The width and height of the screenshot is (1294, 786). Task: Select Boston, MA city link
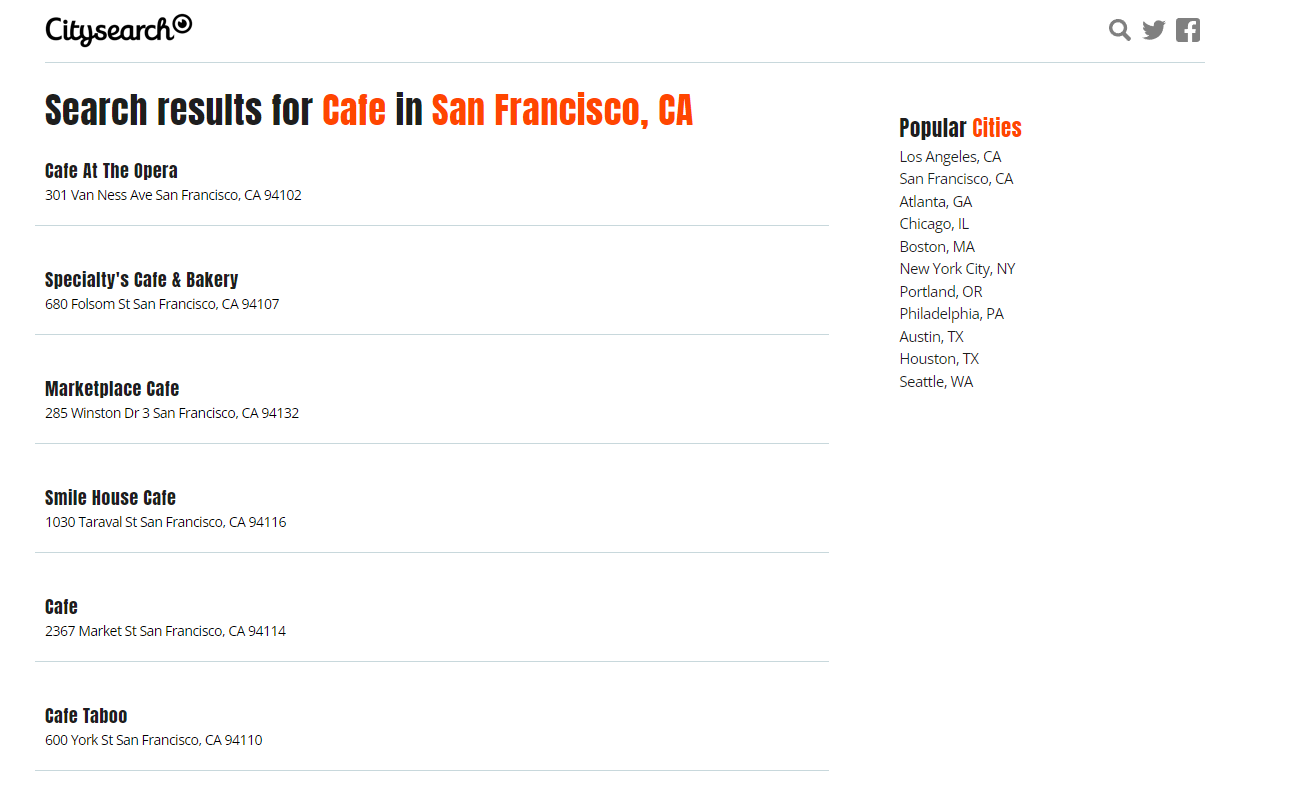click(x=937, y=246)
